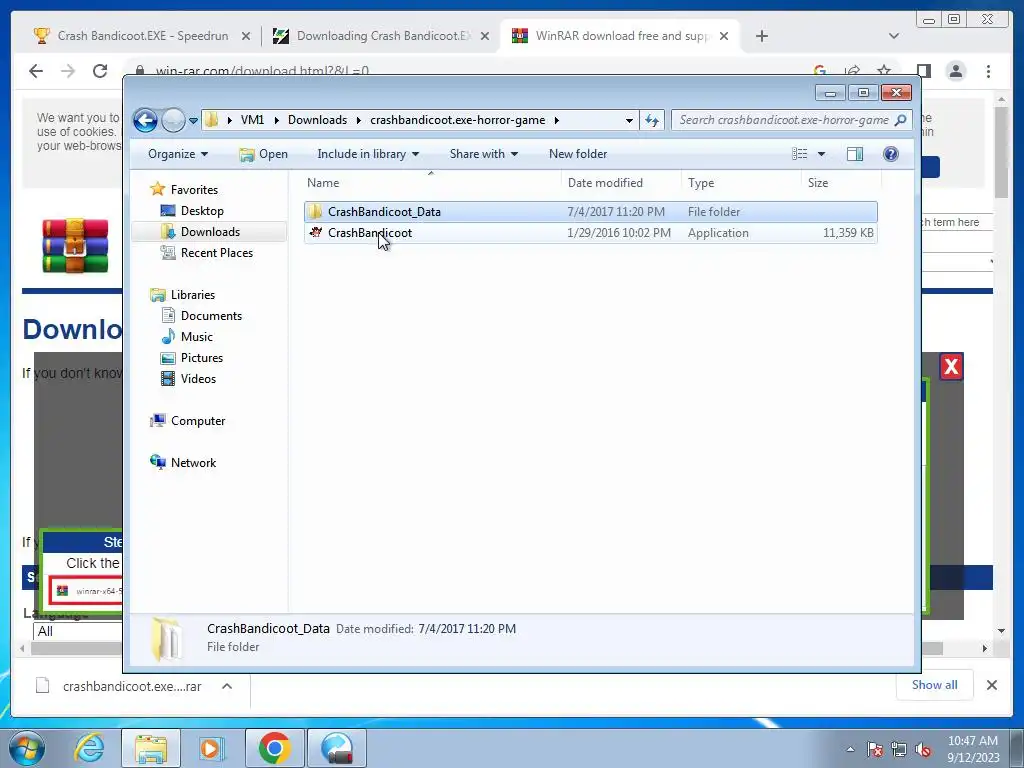1024x768 pixels.
Task: Click Show all downloads in Chrome
Action: pos(935,684)
